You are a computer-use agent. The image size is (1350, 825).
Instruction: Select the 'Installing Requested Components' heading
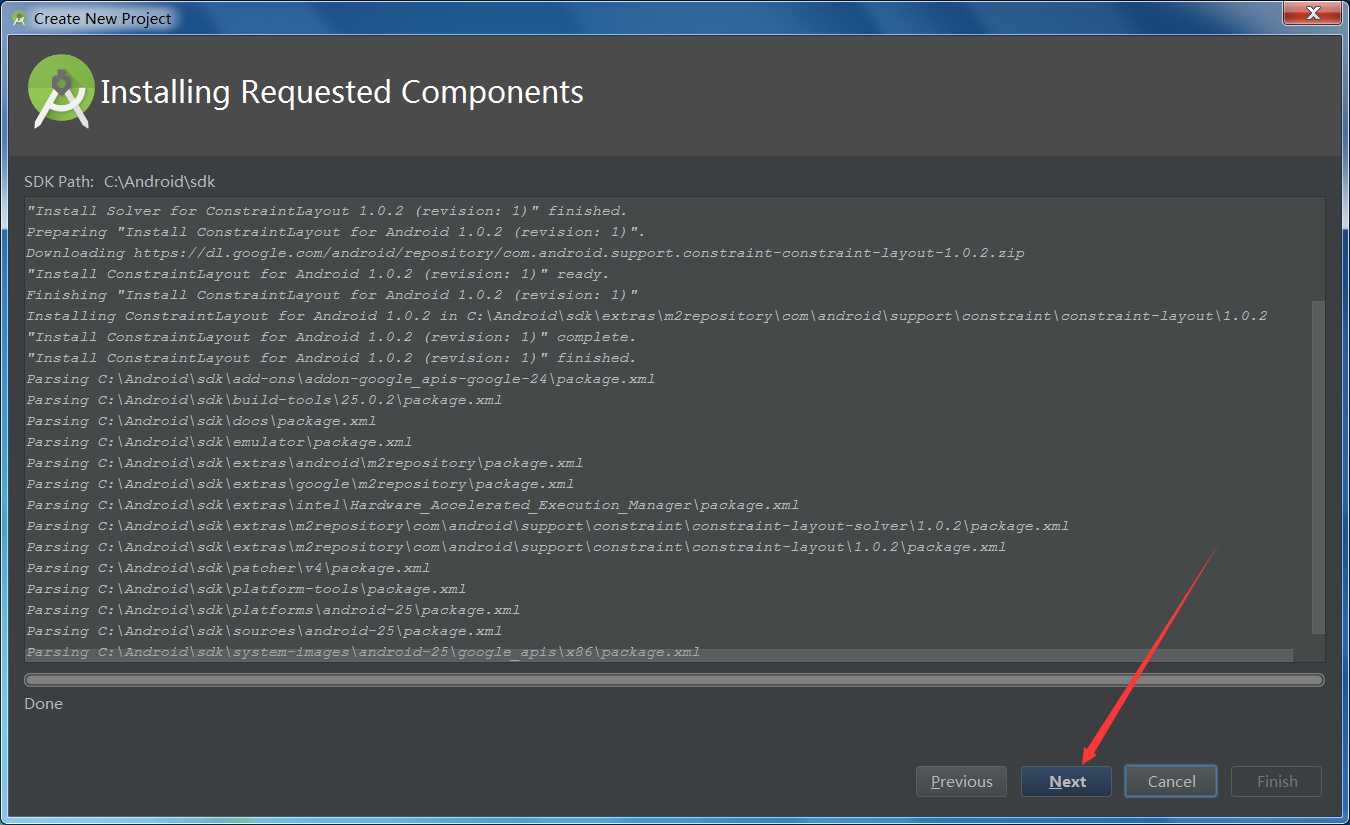coord(342,92)
